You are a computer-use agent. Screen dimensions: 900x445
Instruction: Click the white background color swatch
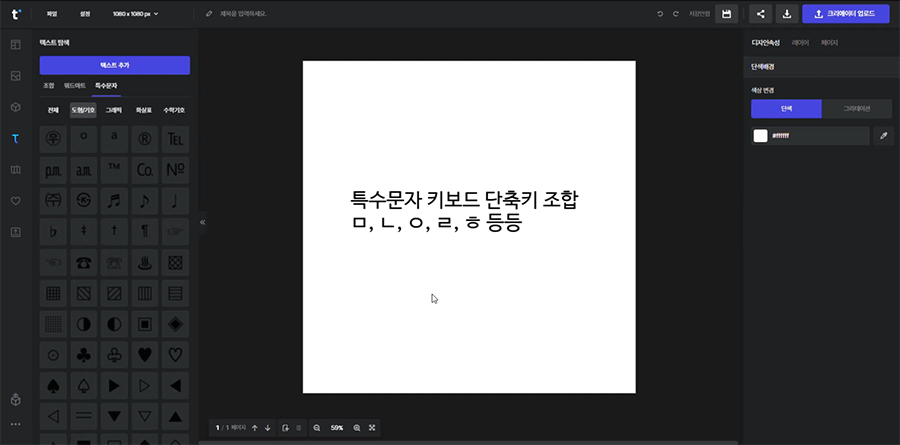[x=760, y=136]
